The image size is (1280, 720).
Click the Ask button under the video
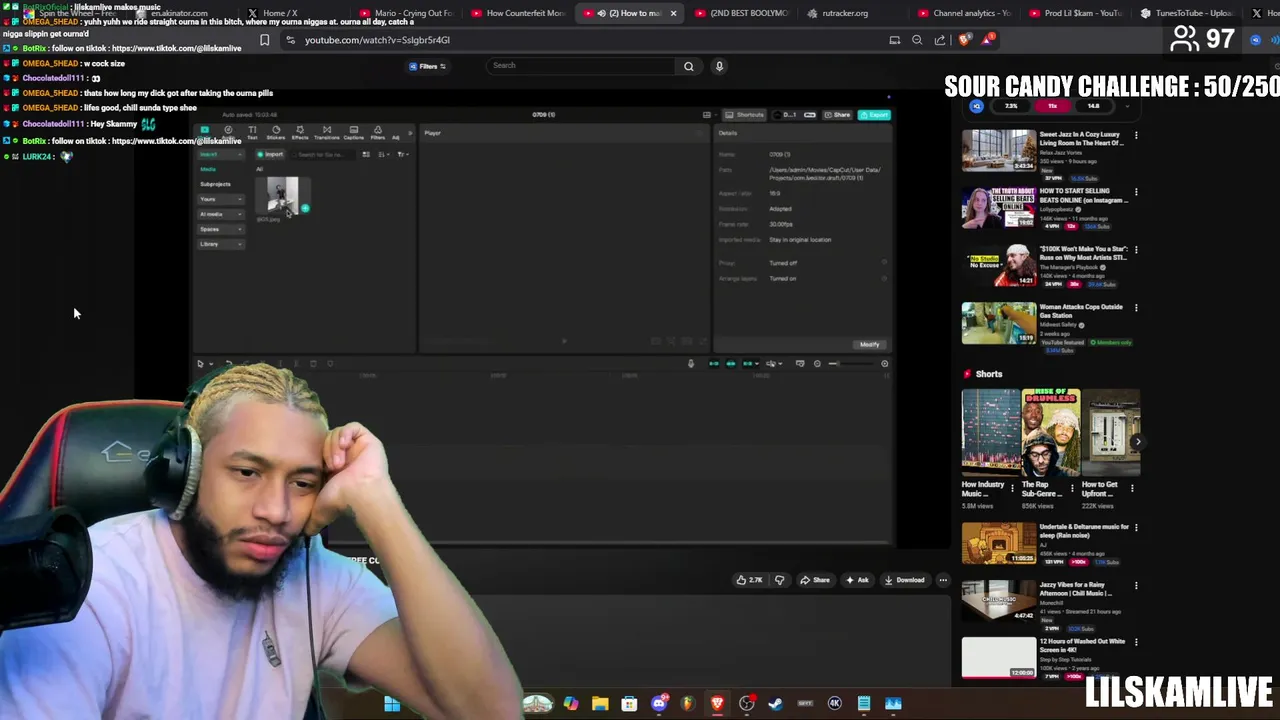[857, 580]
